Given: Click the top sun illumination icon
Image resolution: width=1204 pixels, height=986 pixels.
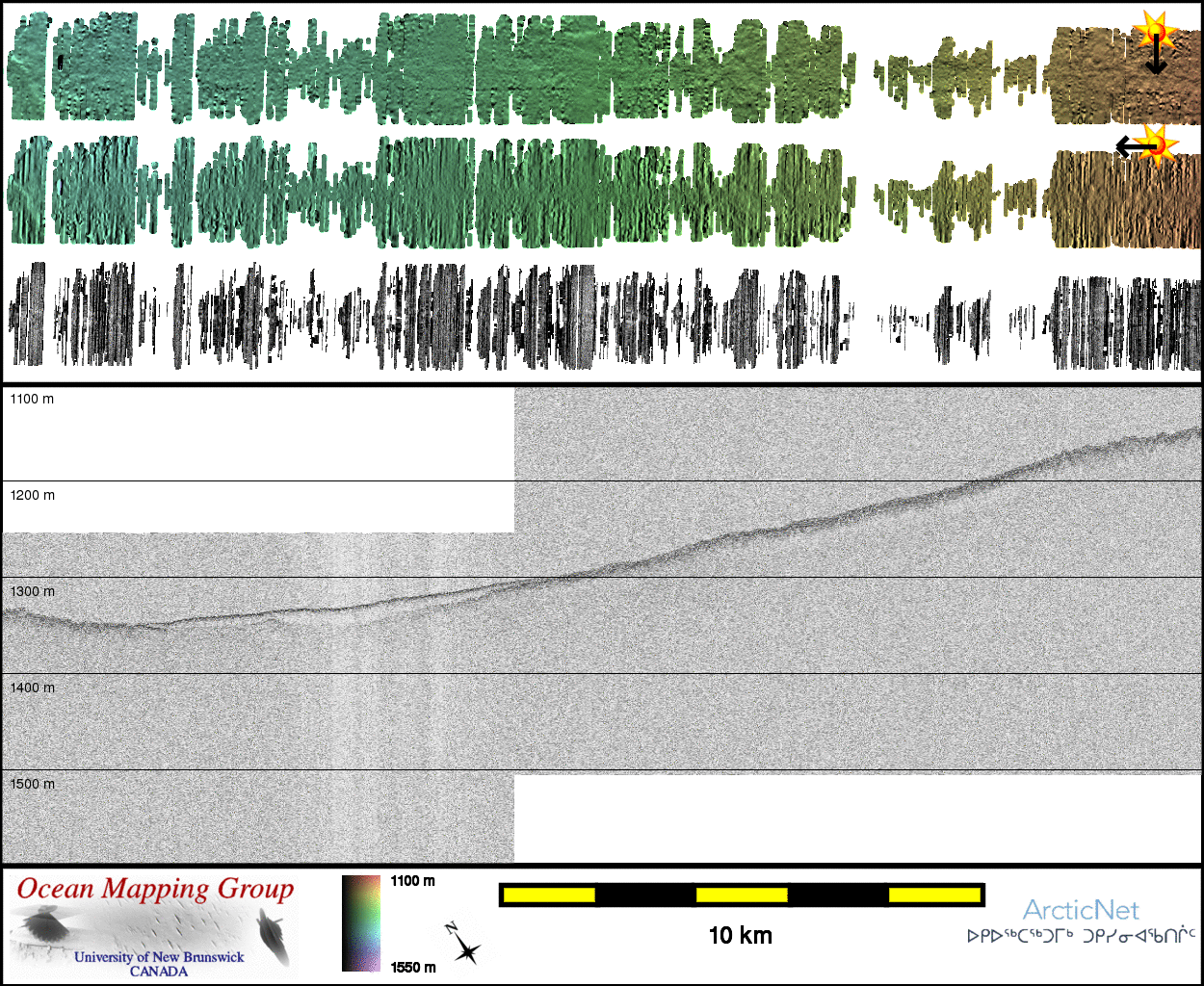Looking at the screenshot, I should (x=1153, y=32).
